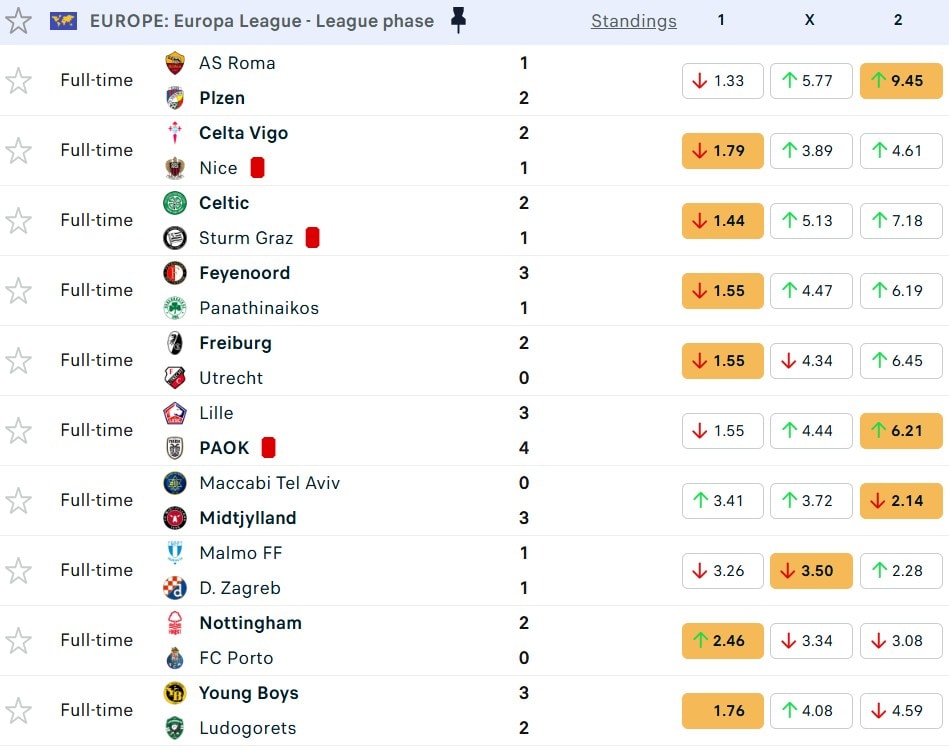949x750 pixels.
Task: Click the Nottingham club crest
Action: click(175, 623)
